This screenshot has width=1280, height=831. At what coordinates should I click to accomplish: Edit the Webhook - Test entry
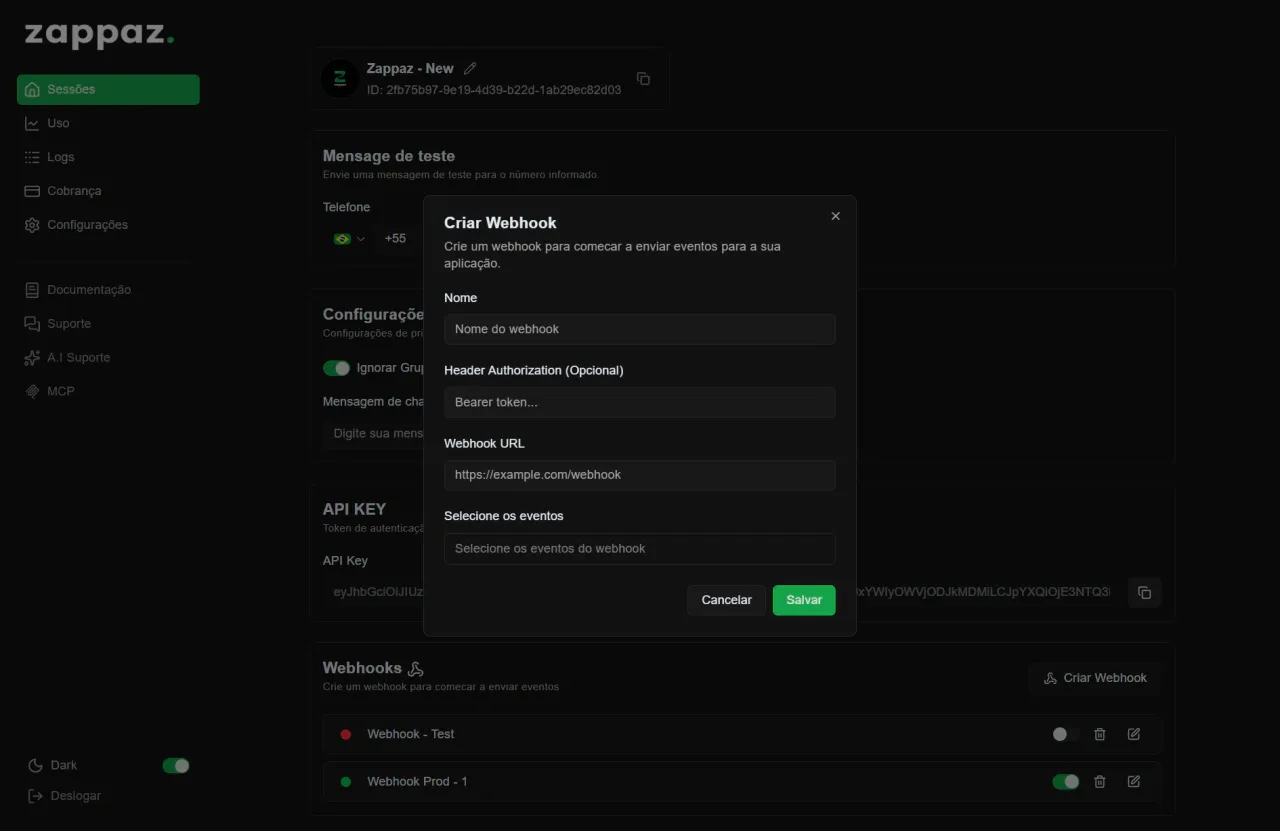1134,734
